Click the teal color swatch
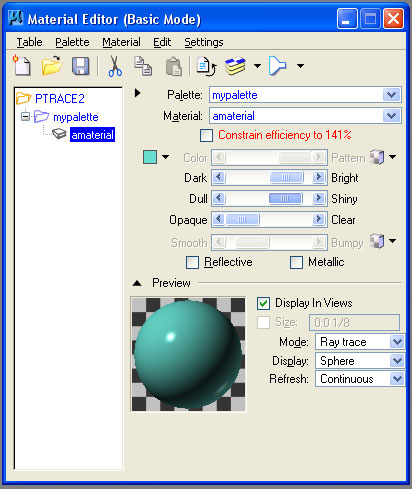412x489 pixels. pos(150,157)
